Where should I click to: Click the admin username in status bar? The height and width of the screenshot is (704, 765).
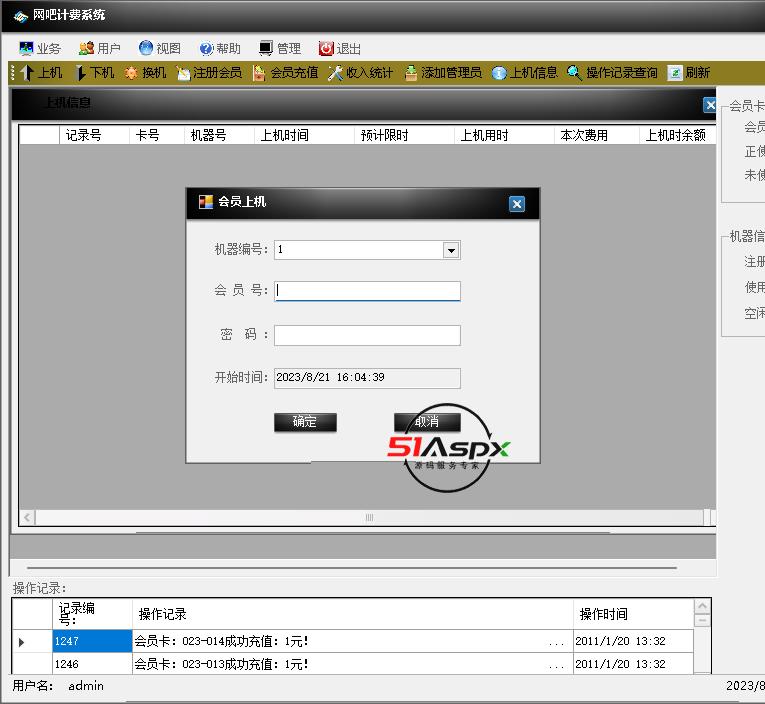(86, 686)
